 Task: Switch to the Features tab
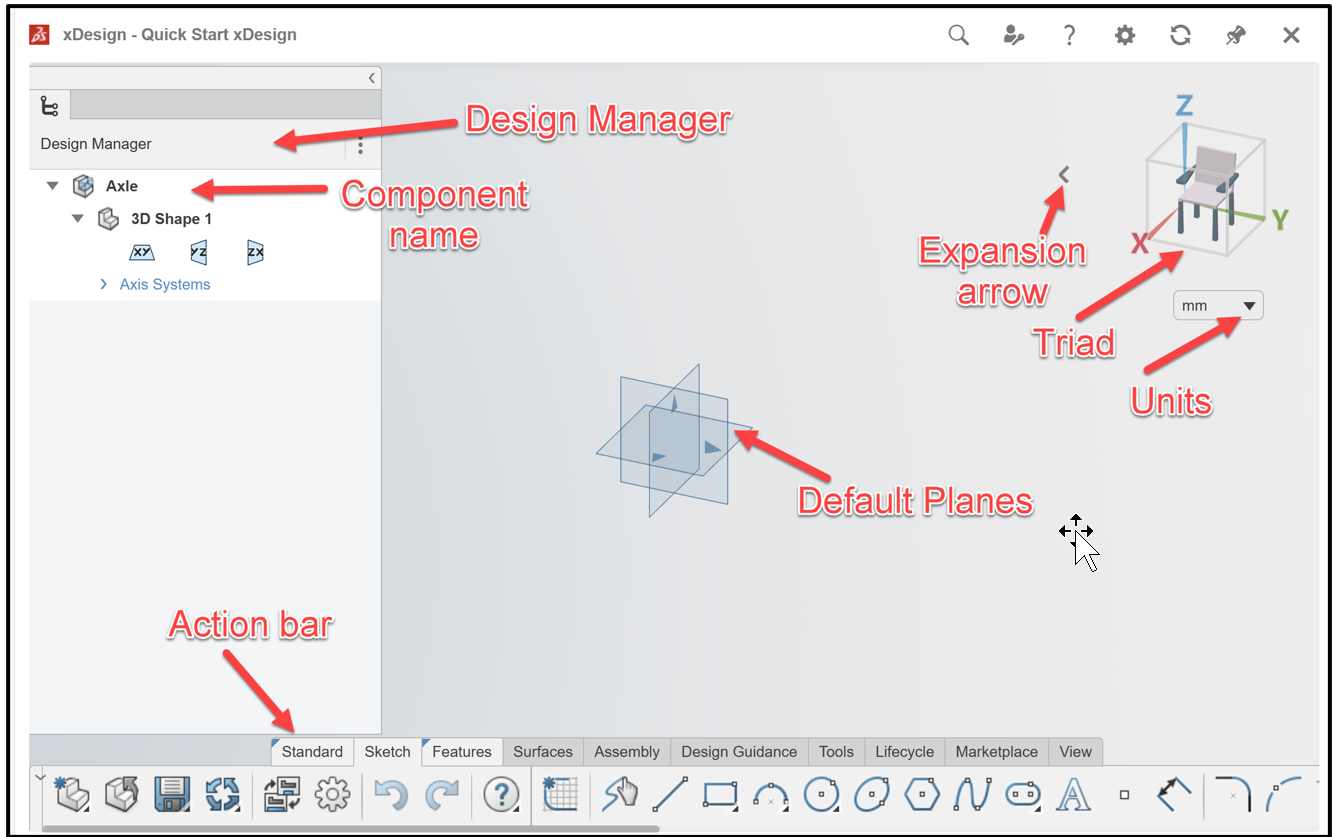(x=461, y=751)
